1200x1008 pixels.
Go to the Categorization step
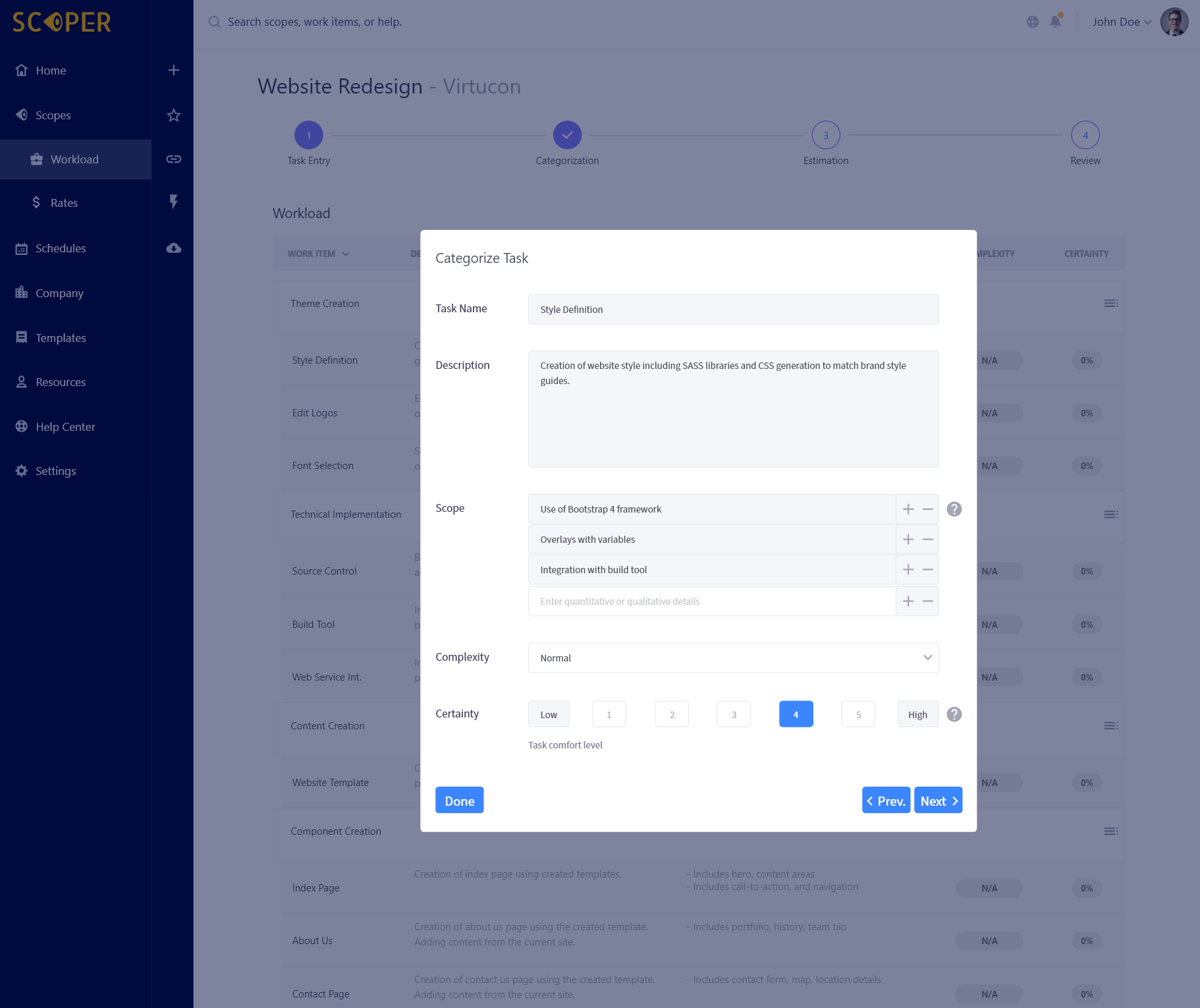pyautogui.click(x=567, y=135)
